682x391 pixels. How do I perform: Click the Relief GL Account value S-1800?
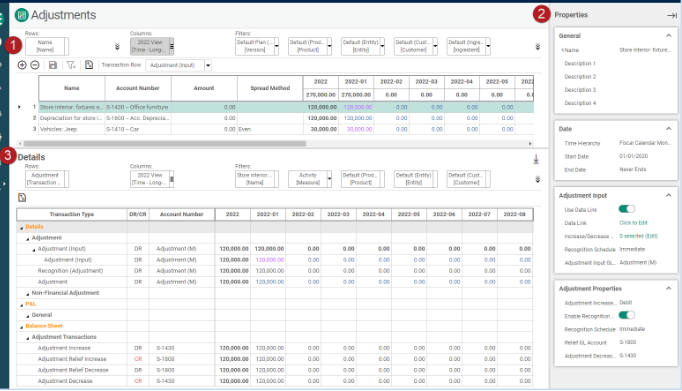tap(628, 342)
